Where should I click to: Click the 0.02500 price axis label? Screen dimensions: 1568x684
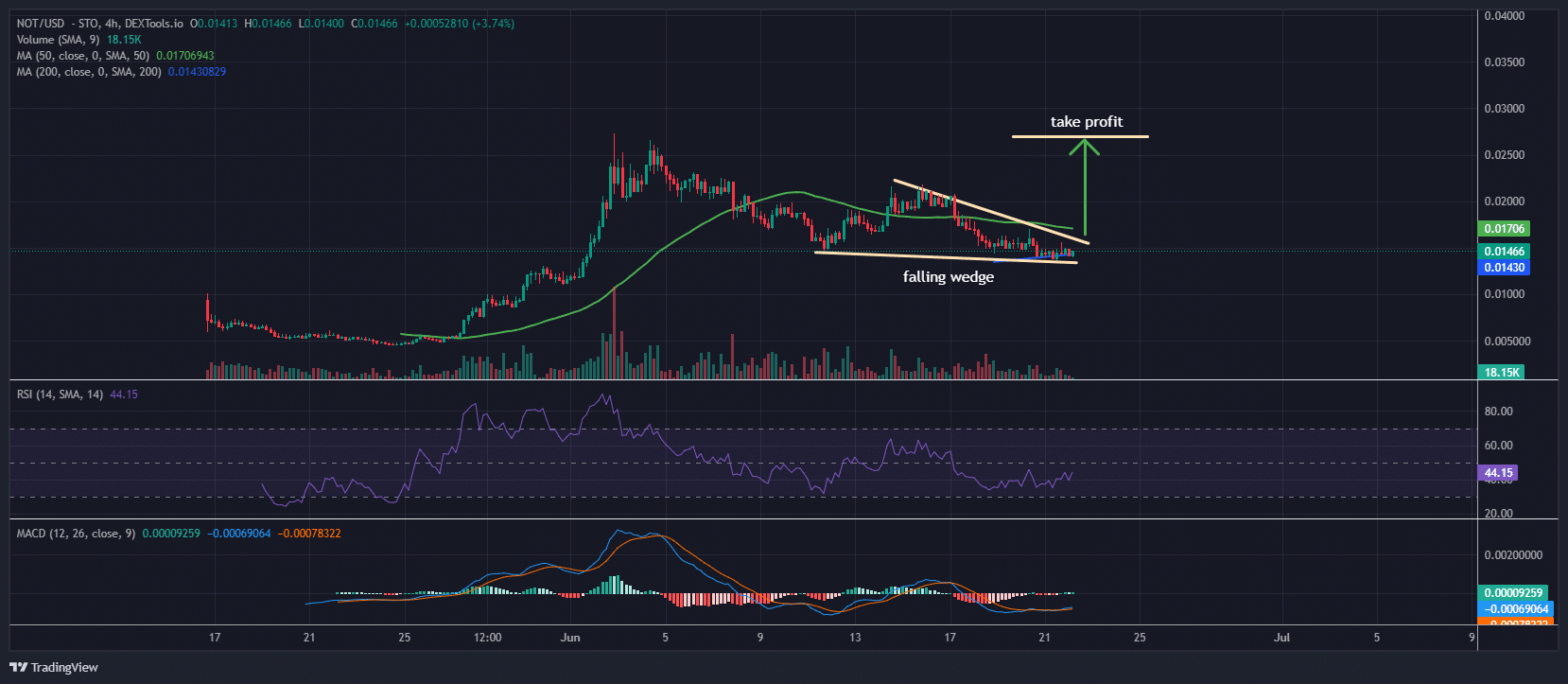coord(1505,155)
